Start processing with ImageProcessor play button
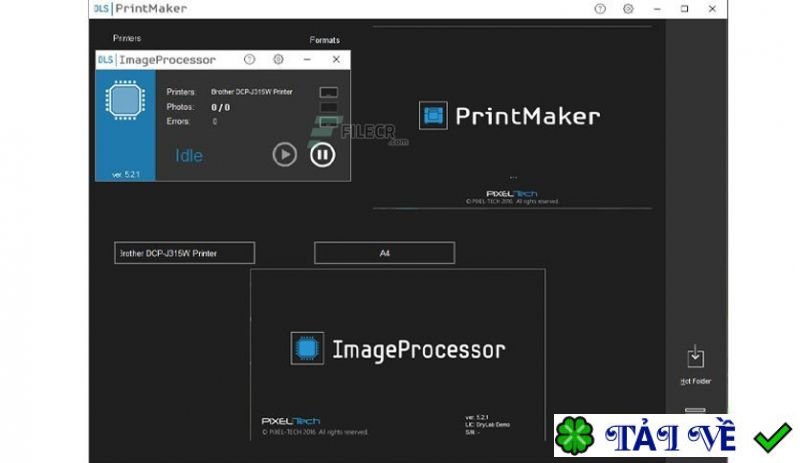 285,154
